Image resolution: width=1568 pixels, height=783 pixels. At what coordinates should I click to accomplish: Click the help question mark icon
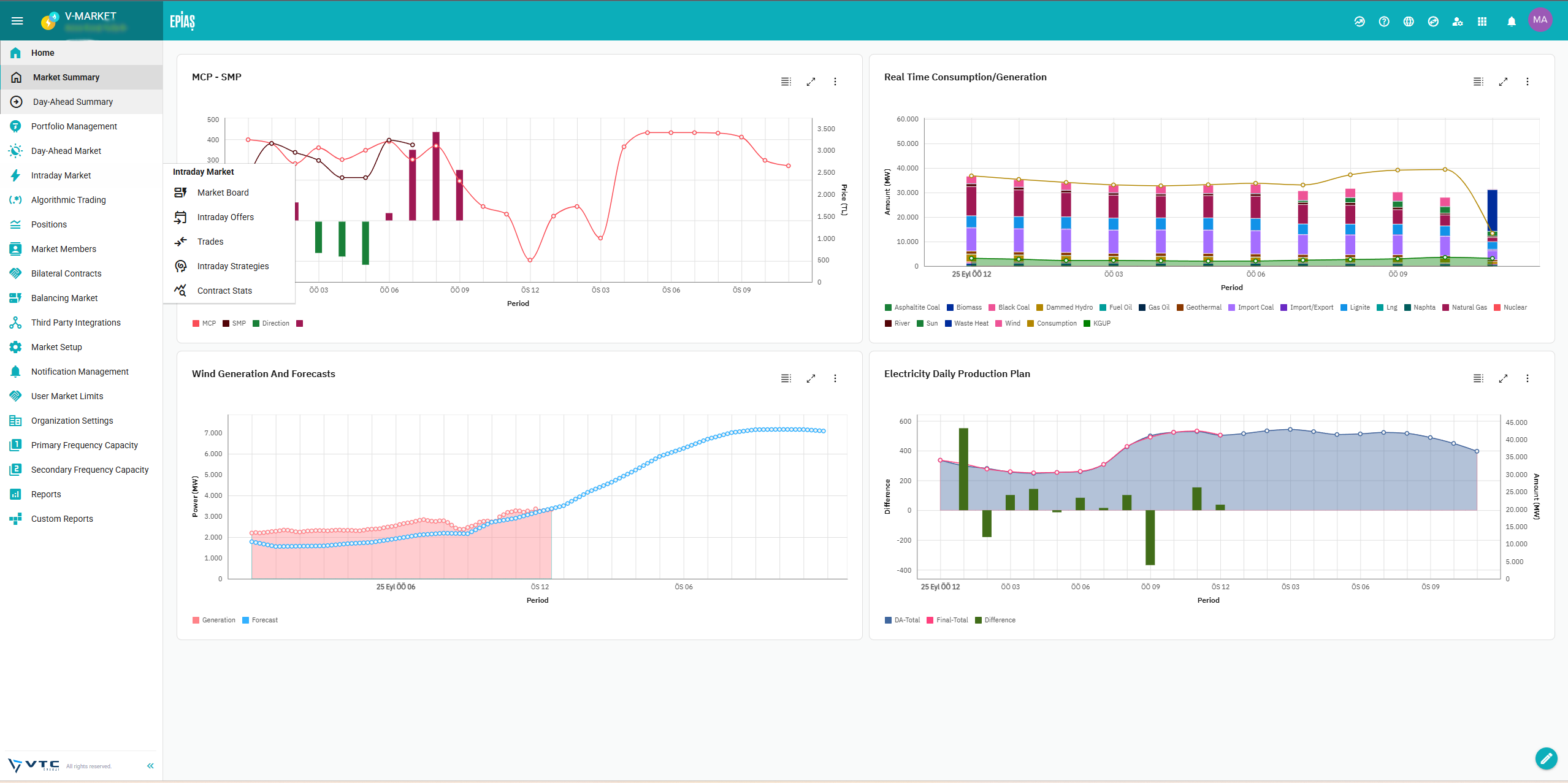coord(1384,21)
